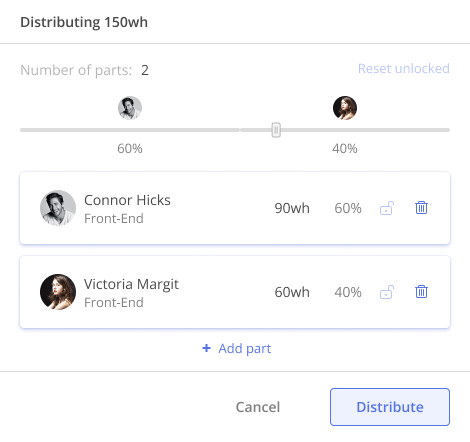Click the left slider track segment
The width and height of the screenshot is (470, 442).
(x=130, y=130)
